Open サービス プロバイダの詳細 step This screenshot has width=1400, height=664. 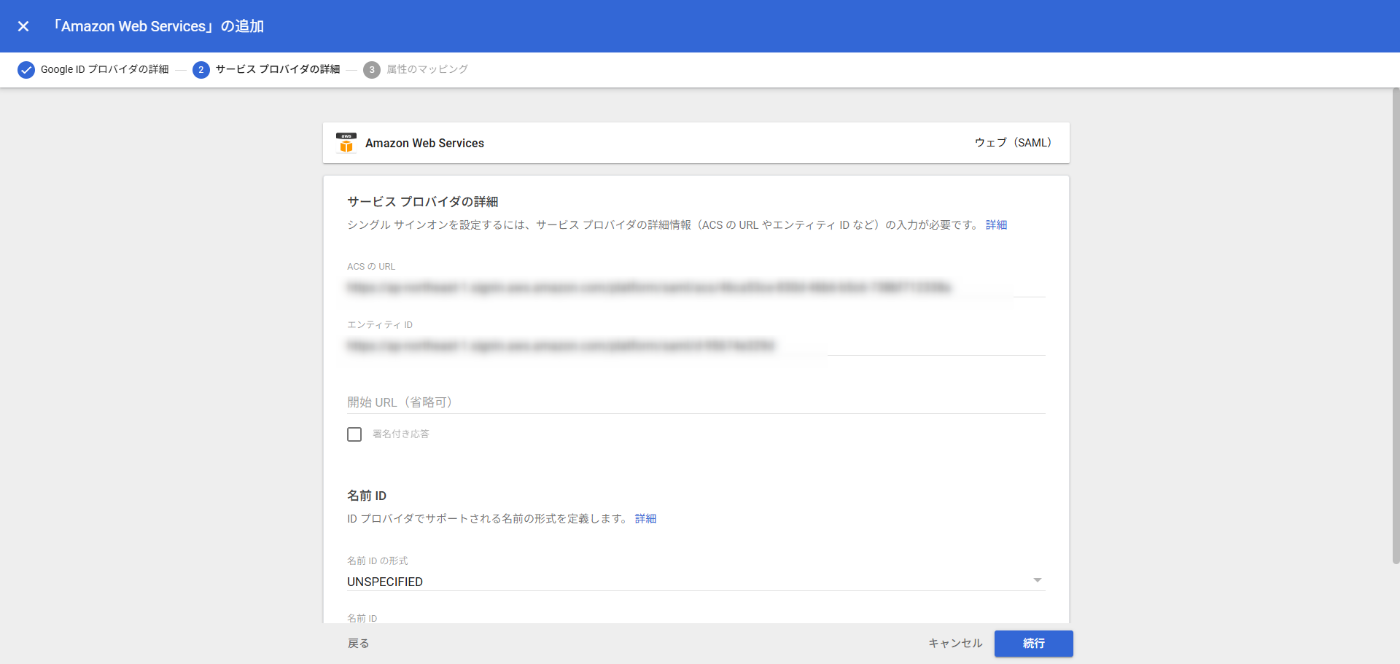coord(278,70)
